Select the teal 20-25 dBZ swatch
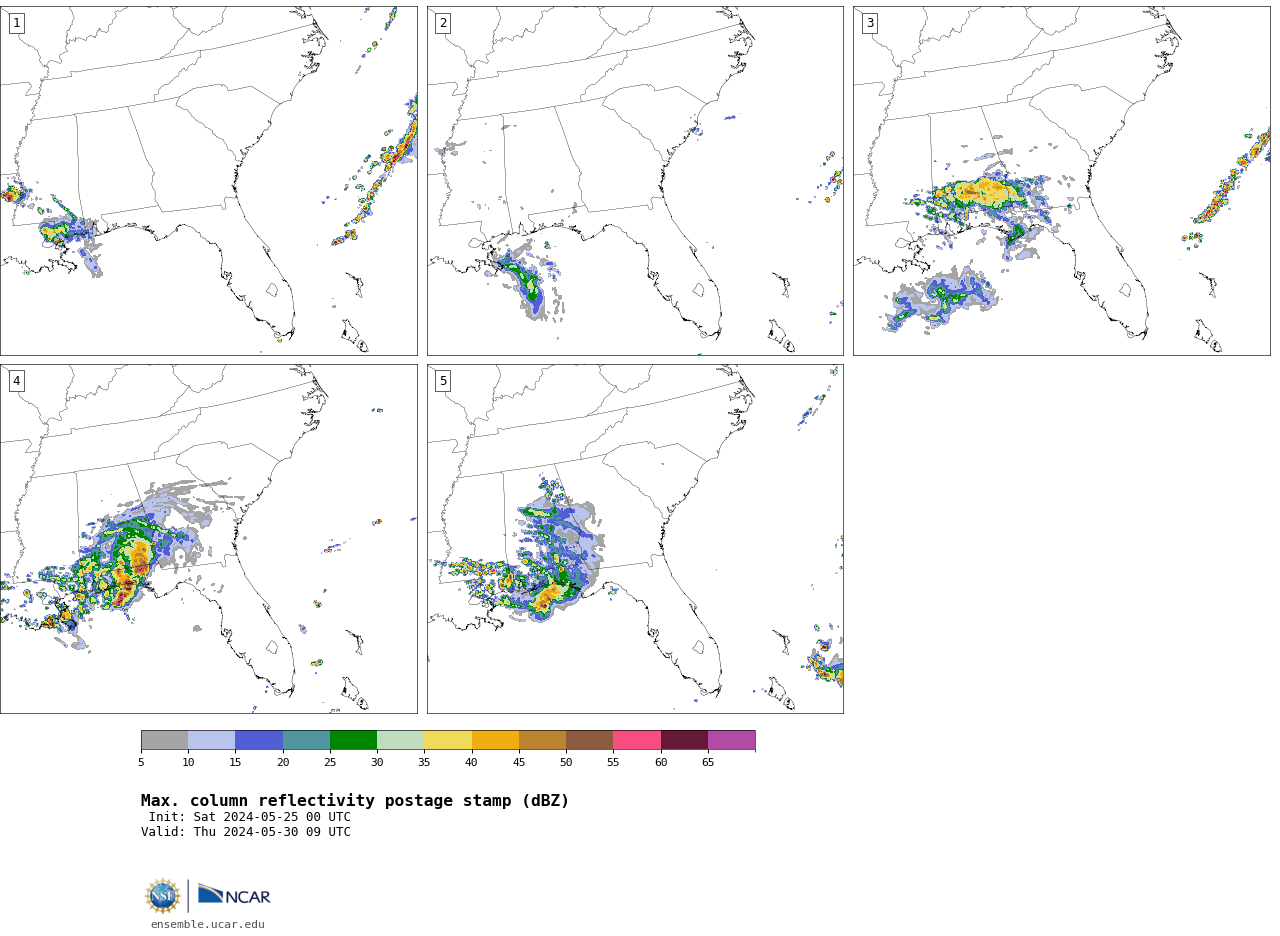 click(306, 740)
